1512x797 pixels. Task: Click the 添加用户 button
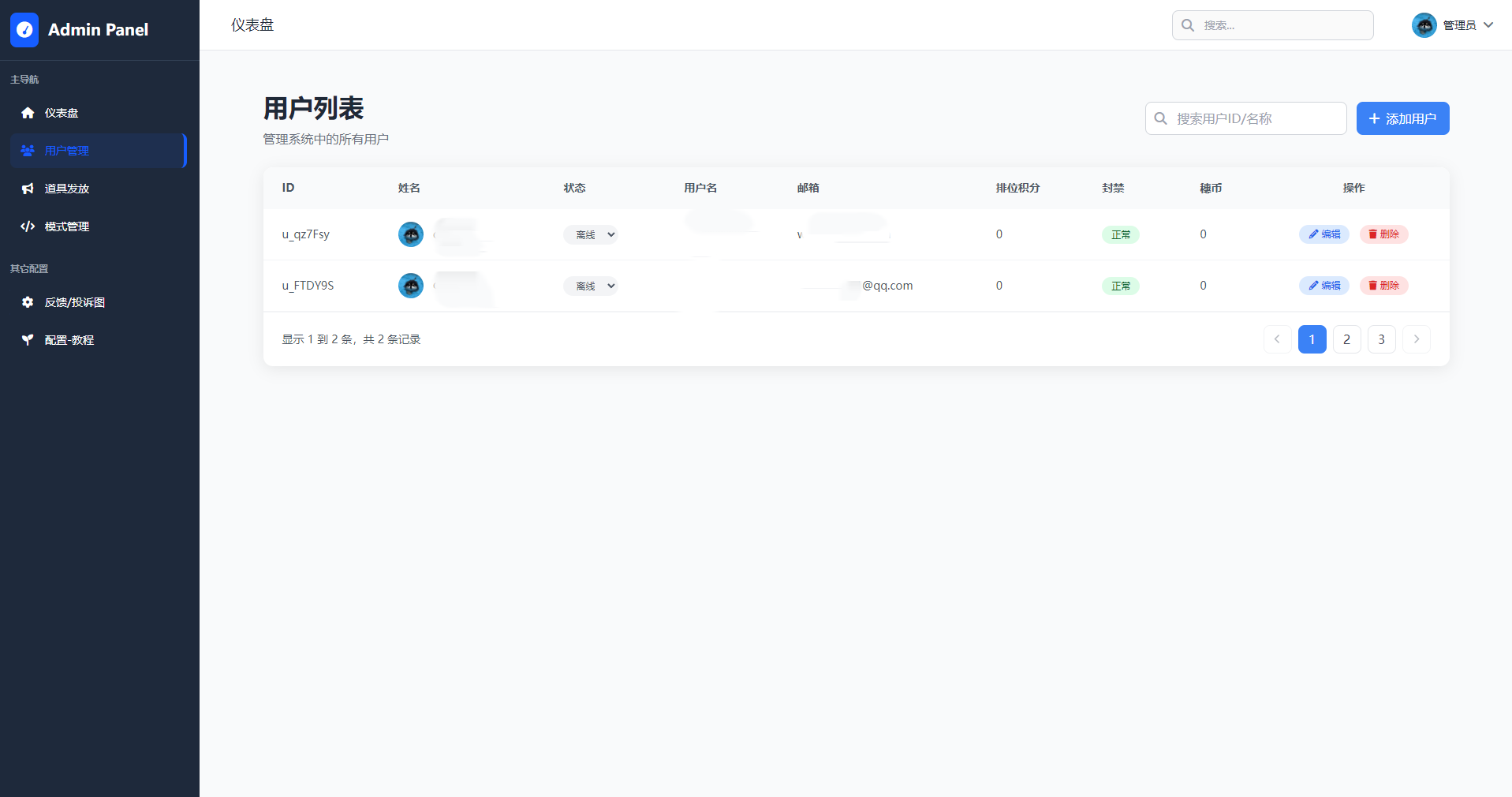(x=1402, y=118)
